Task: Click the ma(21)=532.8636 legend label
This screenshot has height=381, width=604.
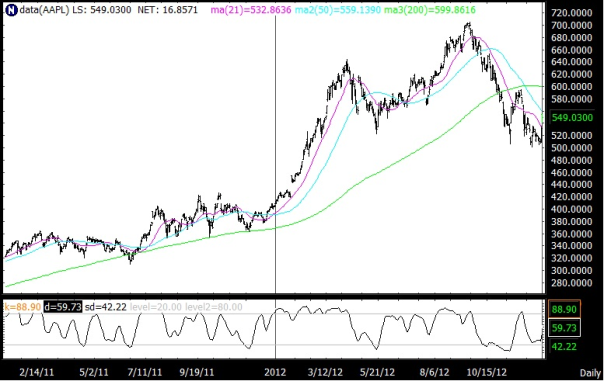Action: pyautogui.click(x=251, y=10)
